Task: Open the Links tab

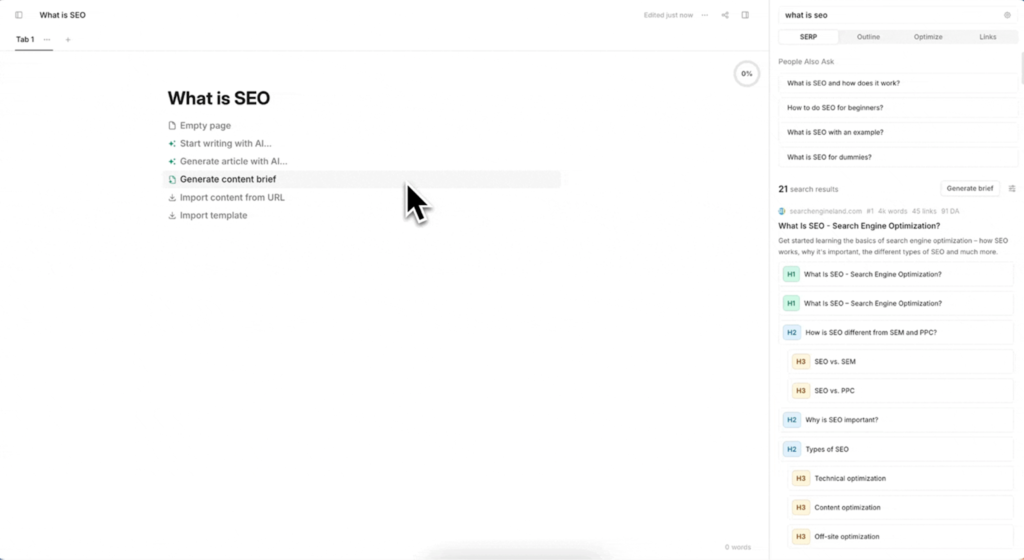Action: click(987, 37)
